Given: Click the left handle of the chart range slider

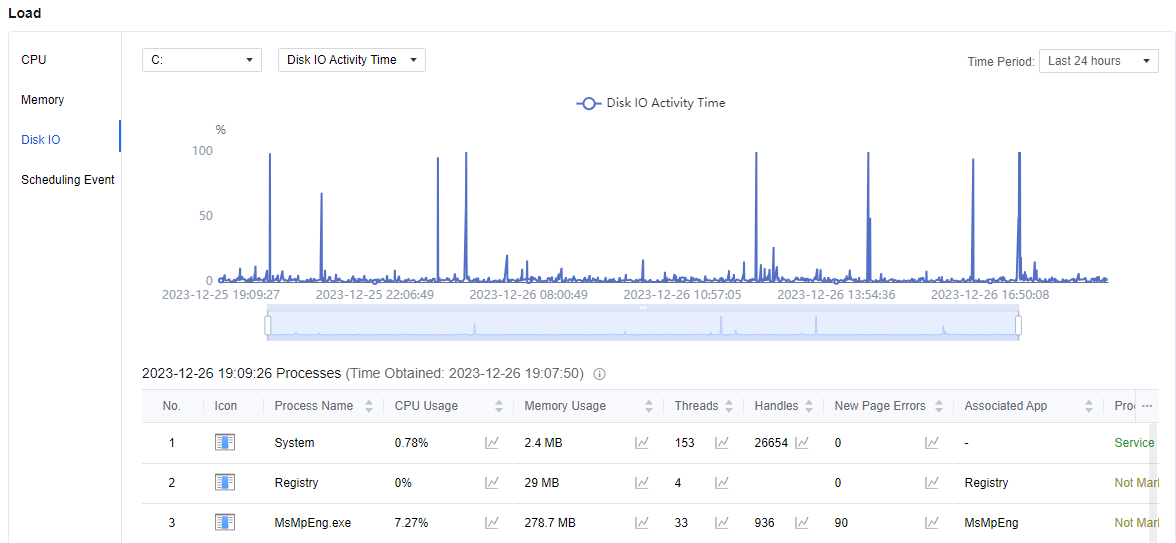Looking at the screenshot, I should (x=268, y=325).
